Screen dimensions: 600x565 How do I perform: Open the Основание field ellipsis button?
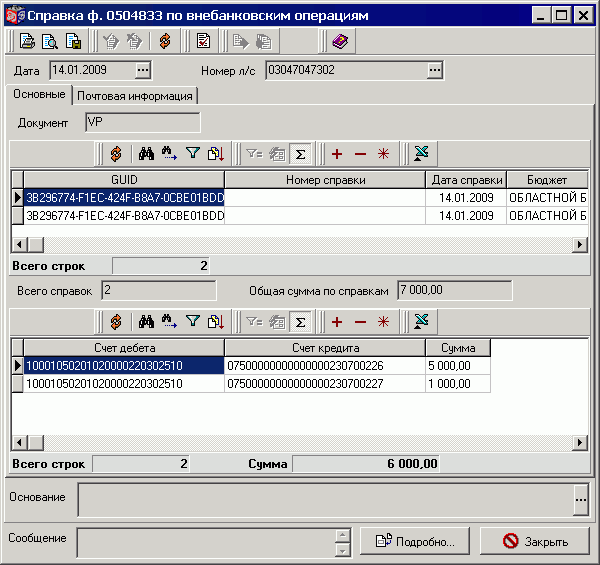580,500
